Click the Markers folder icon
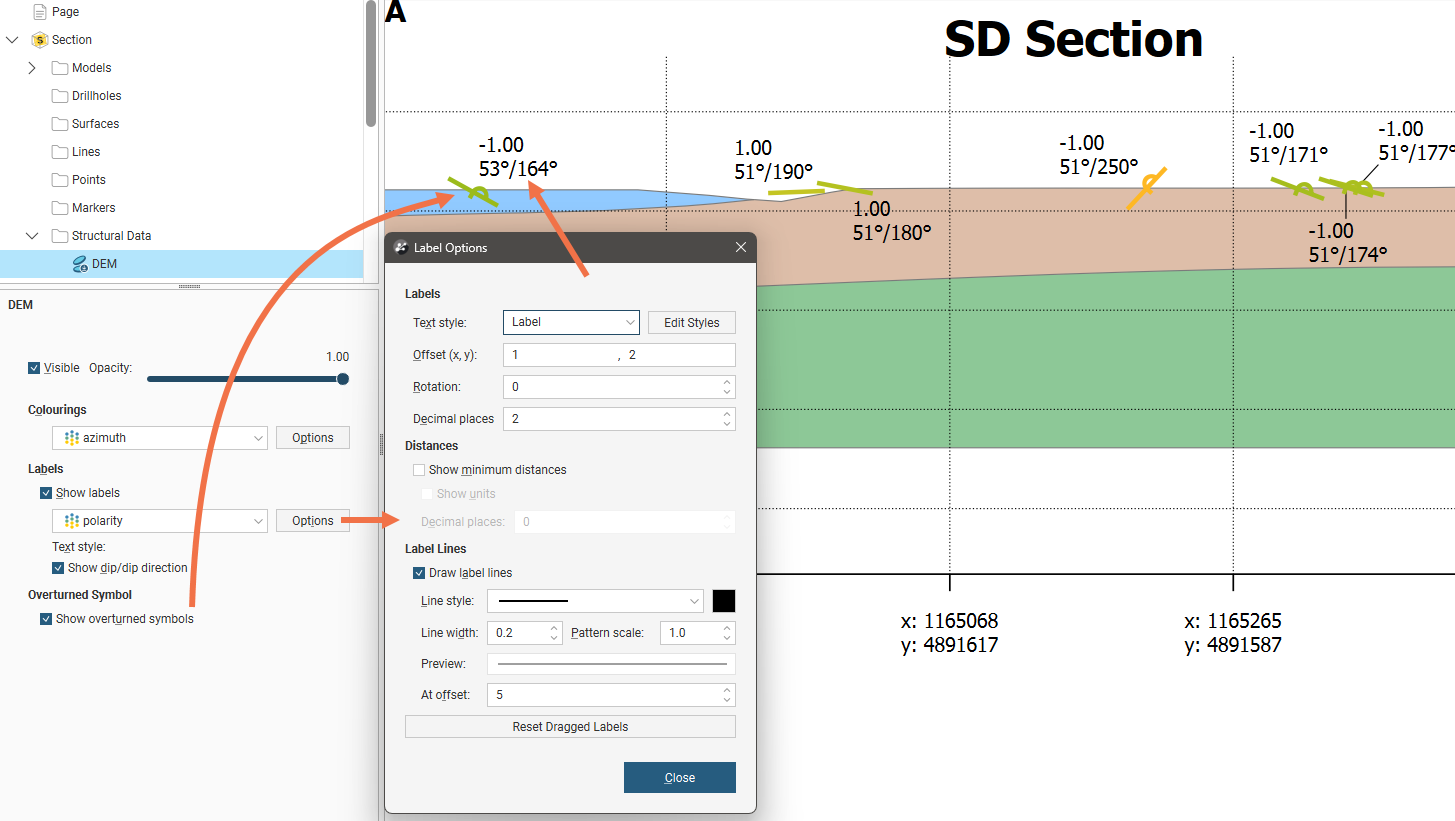The height and width of the screenshot is (821, 1455). (x=60, y=208)
